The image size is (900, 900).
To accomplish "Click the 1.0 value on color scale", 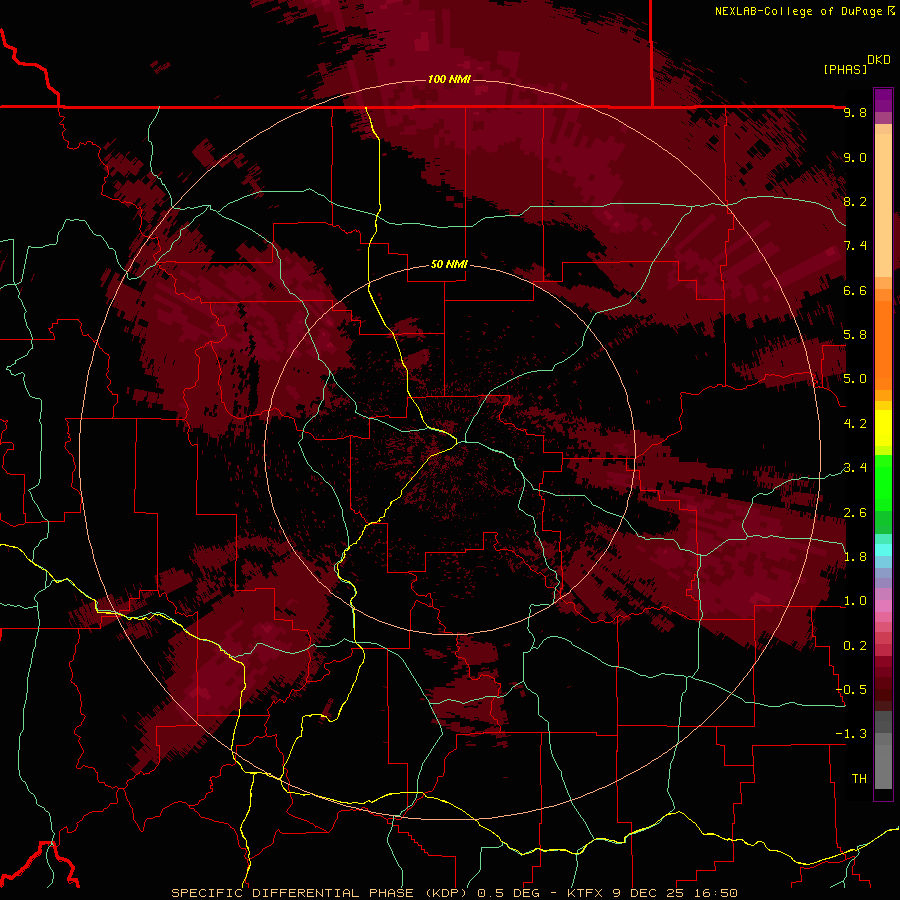I will pyautogui.click(x=855, y=601).
